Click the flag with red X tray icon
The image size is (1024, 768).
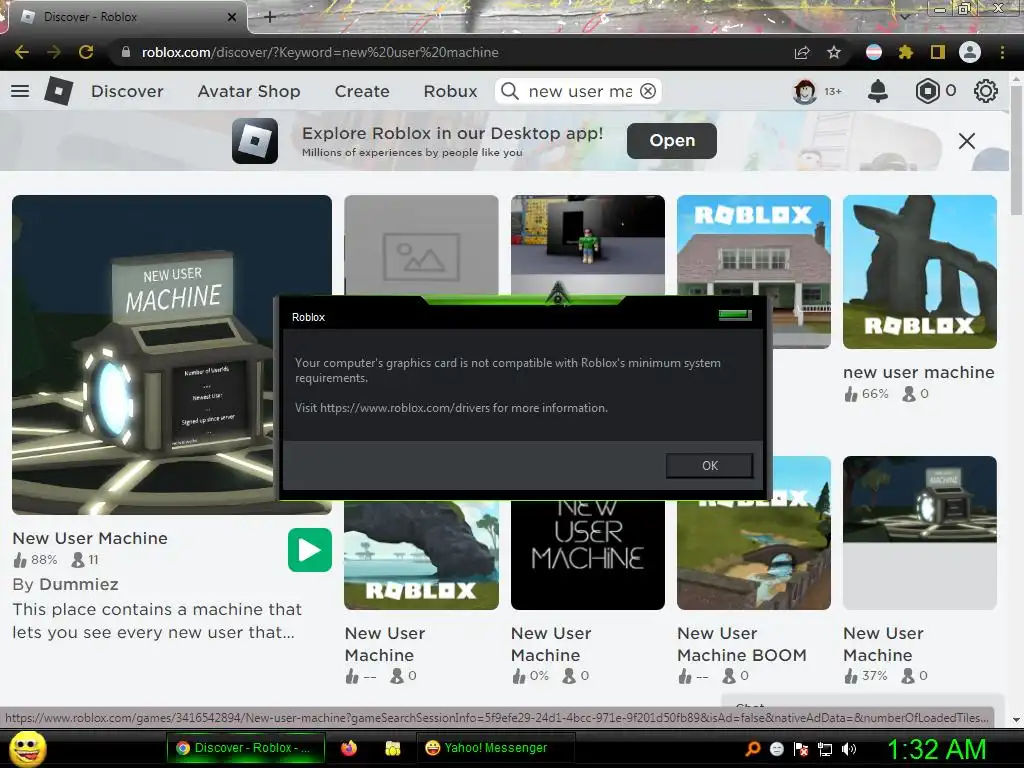pos(801,749)
